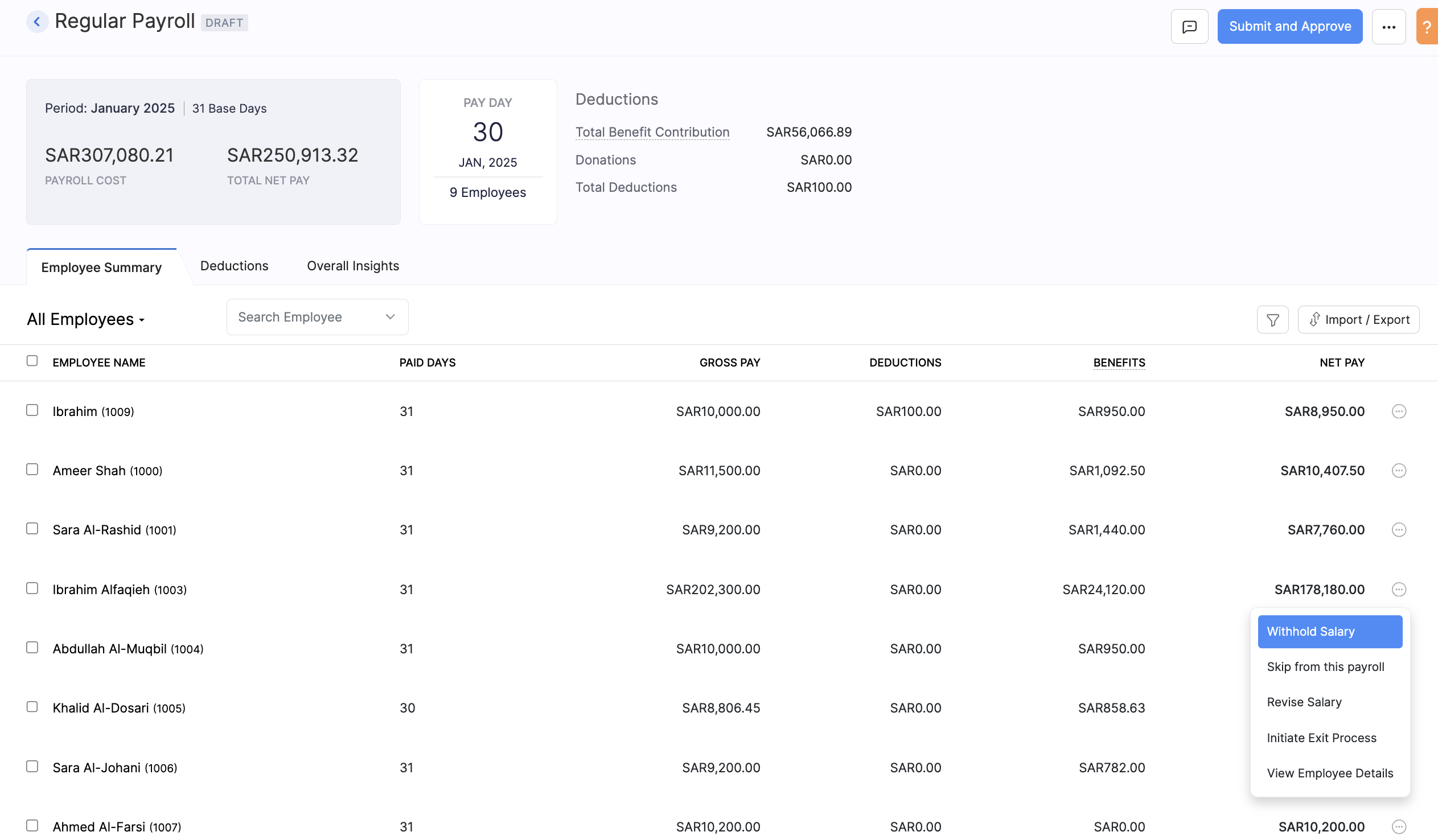Viewport: 1438px width, 840px height.
Task: Open row actions for Ibrahim (1009)
Action: (1399, 411)
